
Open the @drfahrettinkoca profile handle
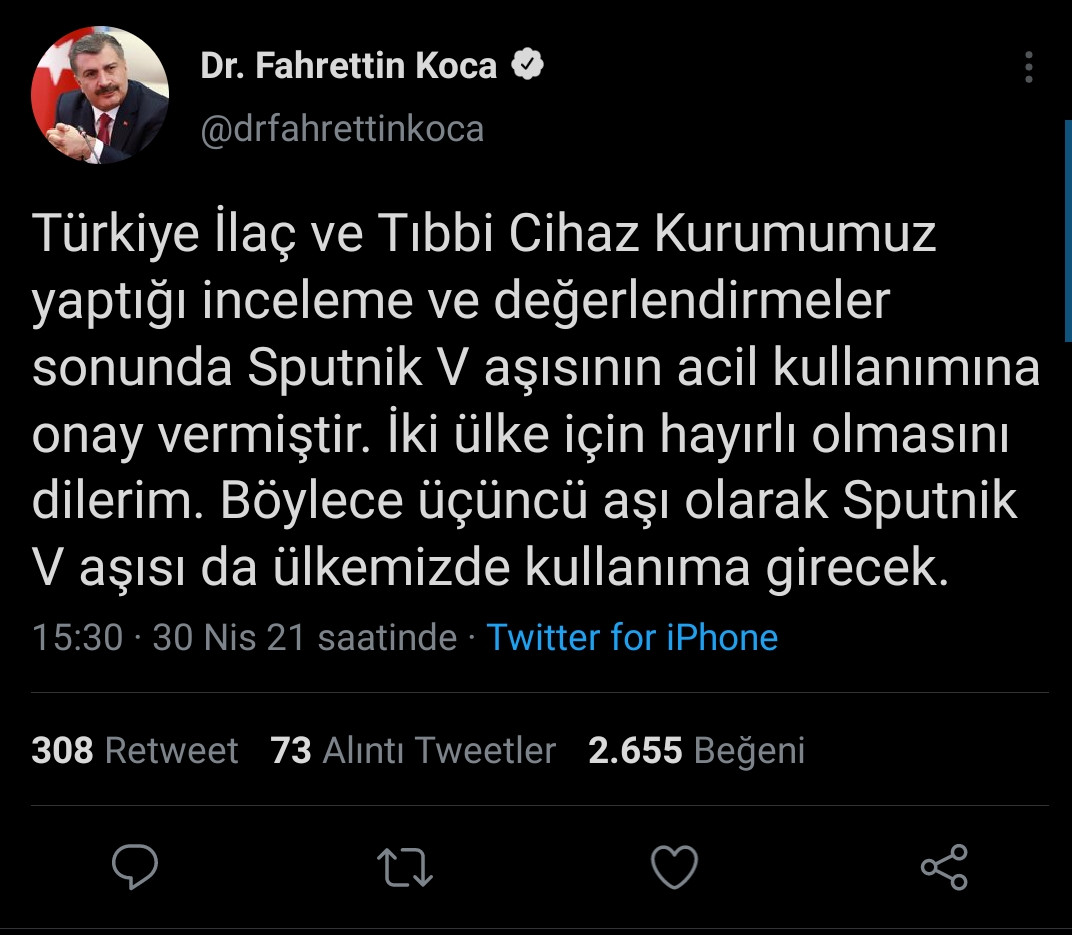pyautogui.click(x=341, y=128)
